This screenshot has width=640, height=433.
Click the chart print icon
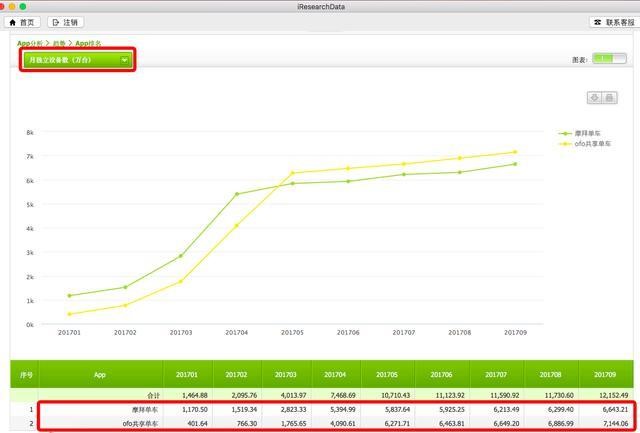[x=609, y=97]
